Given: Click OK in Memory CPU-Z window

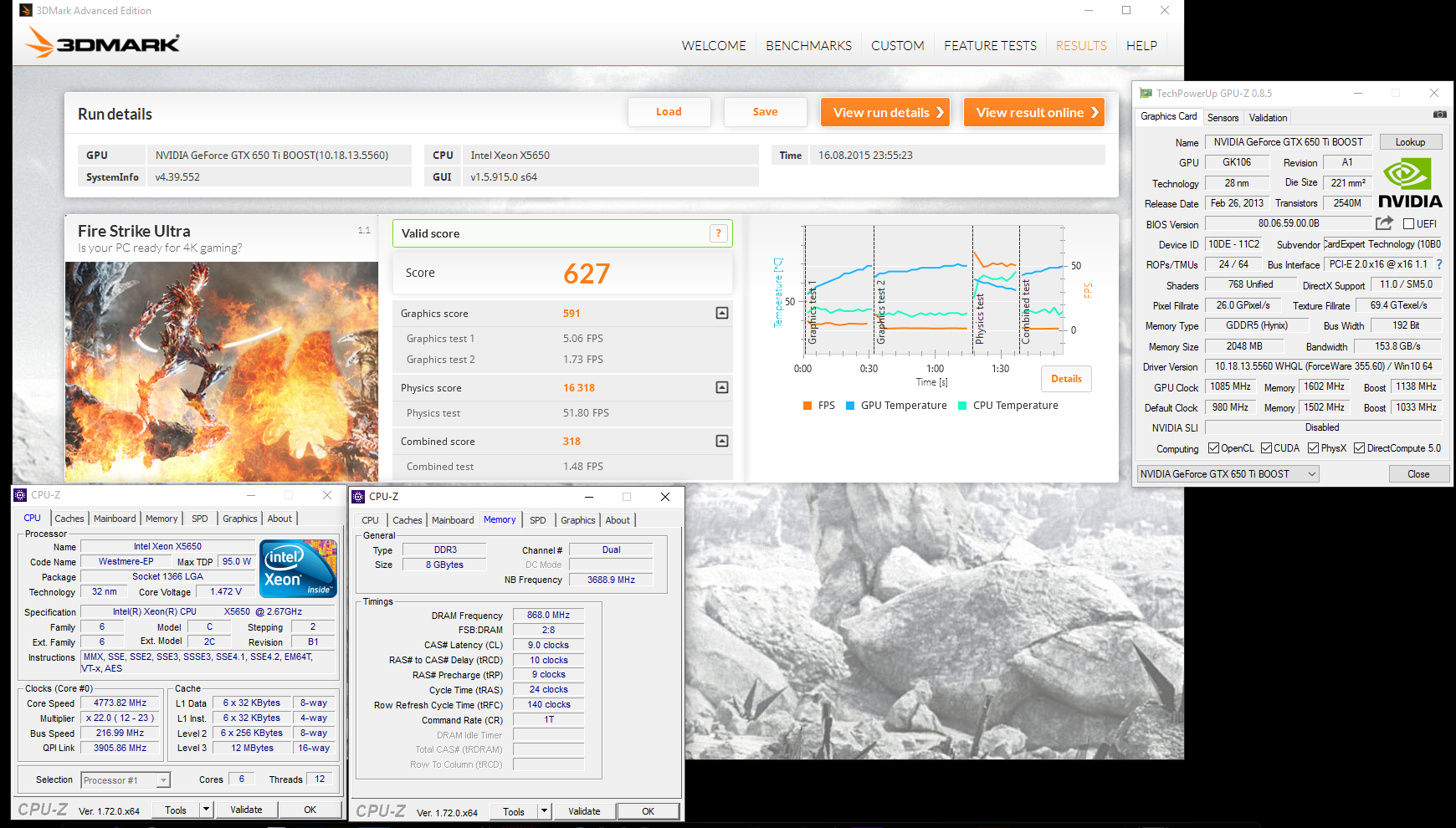Looking at the screenshot, I should coord(648,811).
